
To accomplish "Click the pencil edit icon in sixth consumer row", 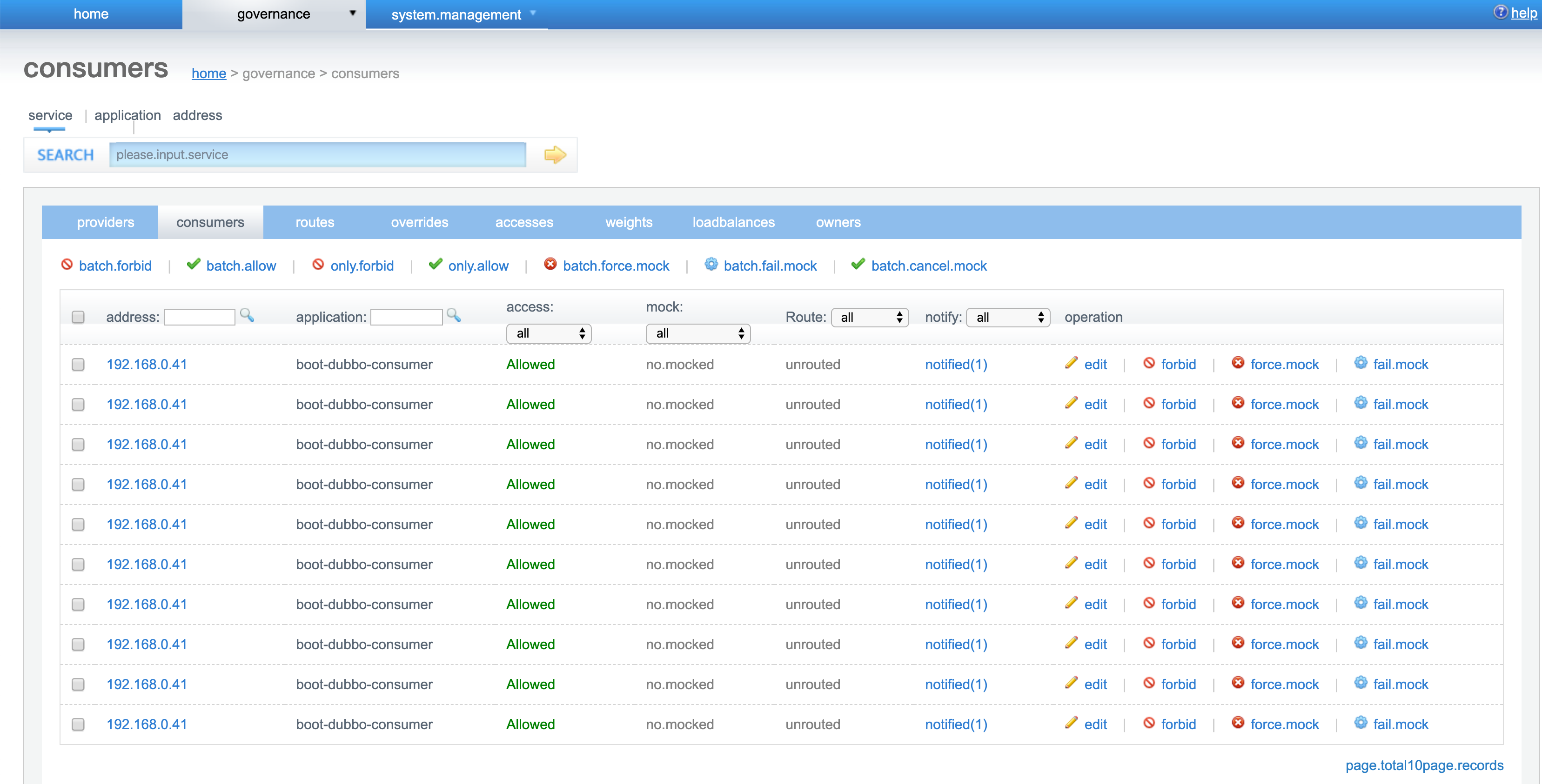I will [x=1072, y=563].
